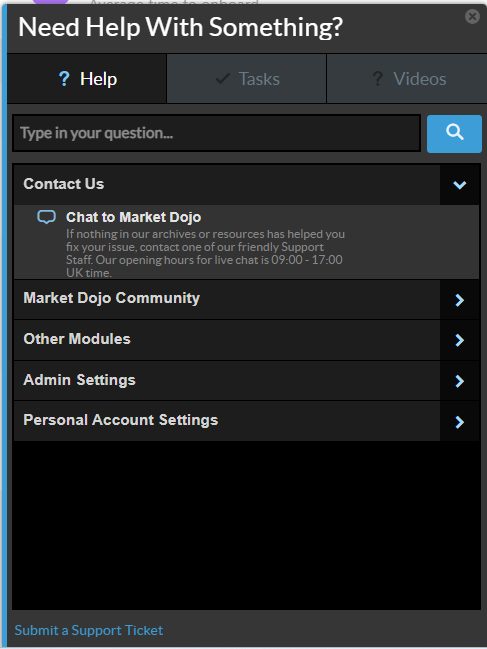Expand the Personal Account Settings chevron

coord(460,422)
